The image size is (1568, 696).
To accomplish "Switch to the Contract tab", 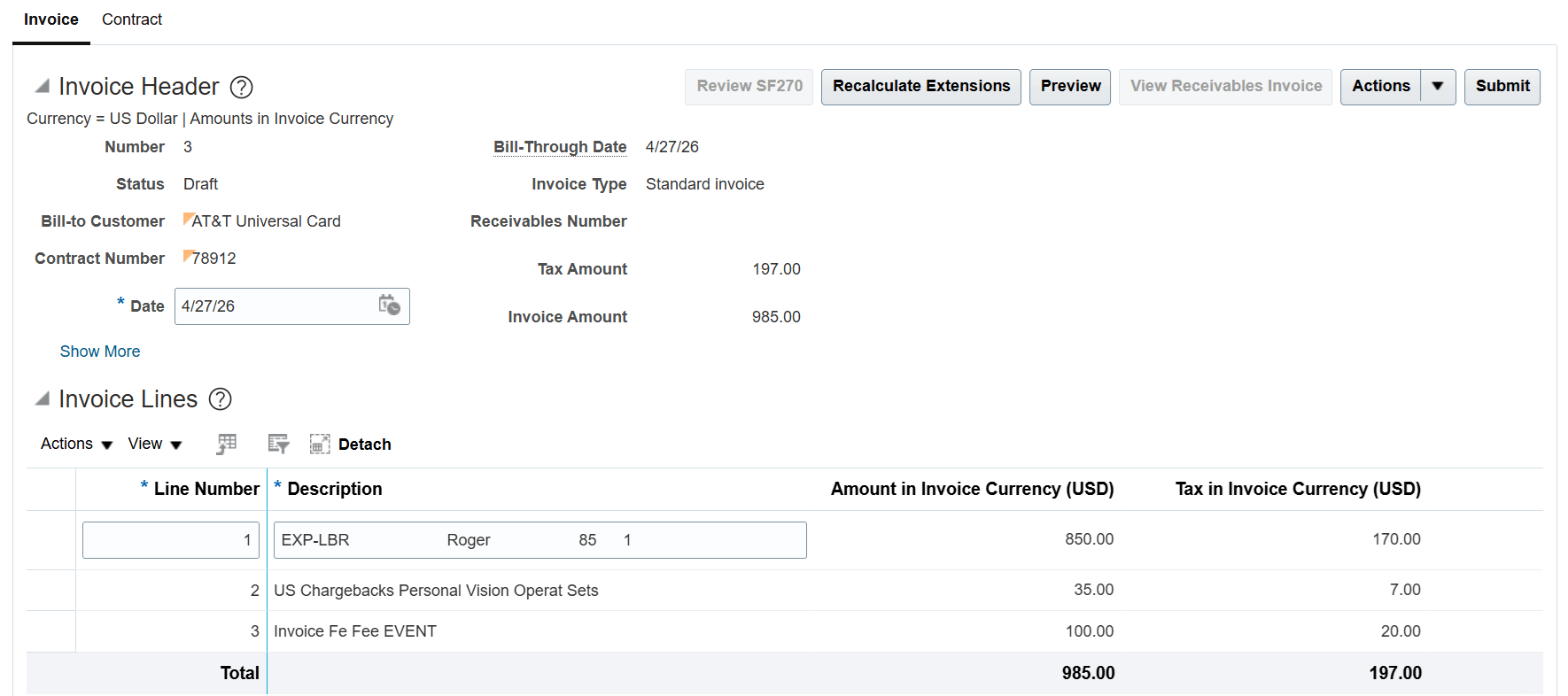I will (x=132, y=19).
